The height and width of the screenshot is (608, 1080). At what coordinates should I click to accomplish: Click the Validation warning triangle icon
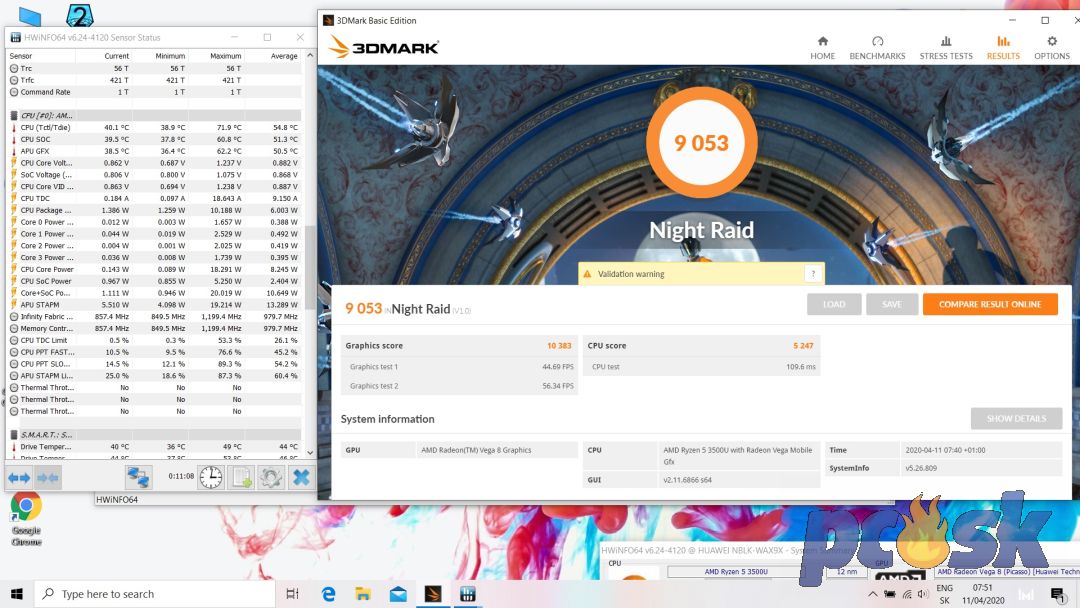pyautogui.click(x=587, y=274)
